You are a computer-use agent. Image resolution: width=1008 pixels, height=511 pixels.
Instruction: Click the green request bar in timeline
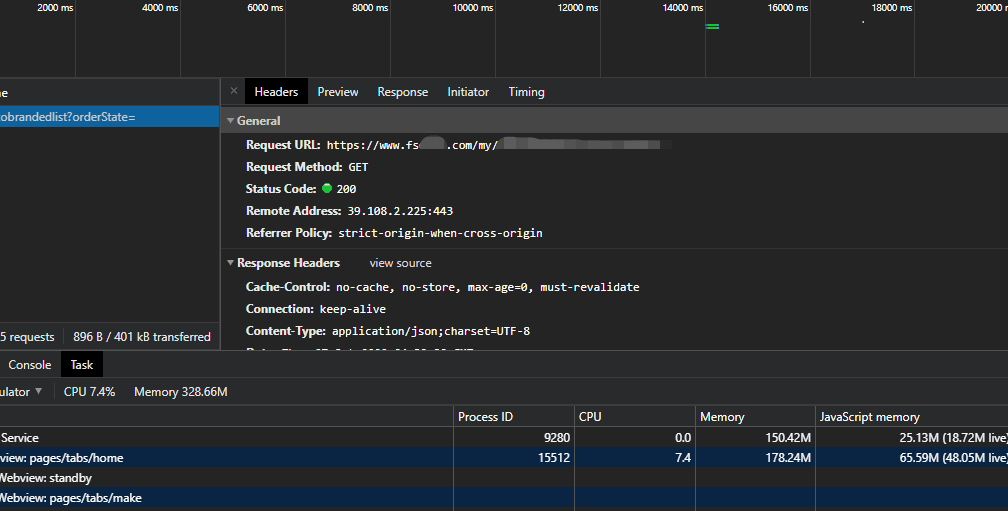pyautogui.click(x=712, y=26)
